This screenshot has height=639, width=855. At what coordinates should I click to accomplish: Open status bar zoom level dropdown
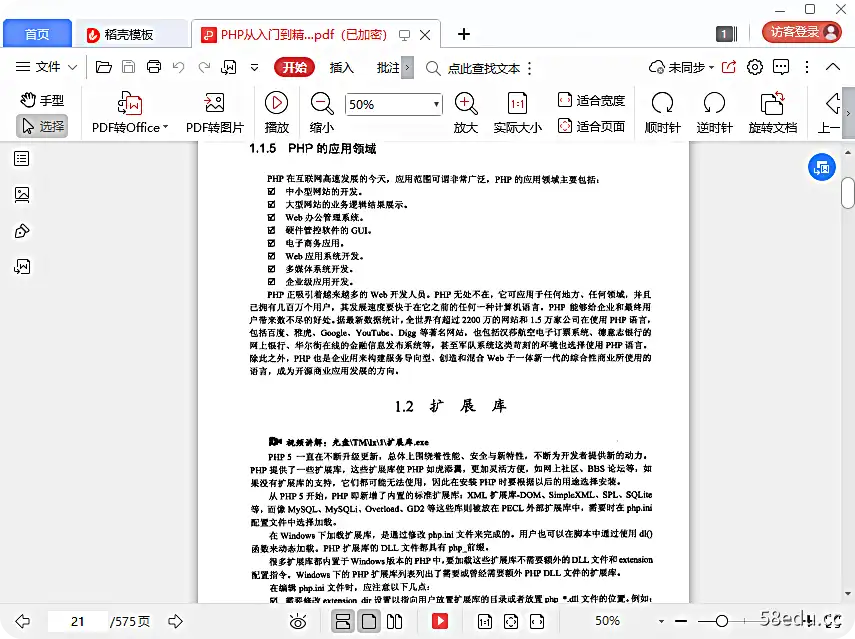point(661,621)
